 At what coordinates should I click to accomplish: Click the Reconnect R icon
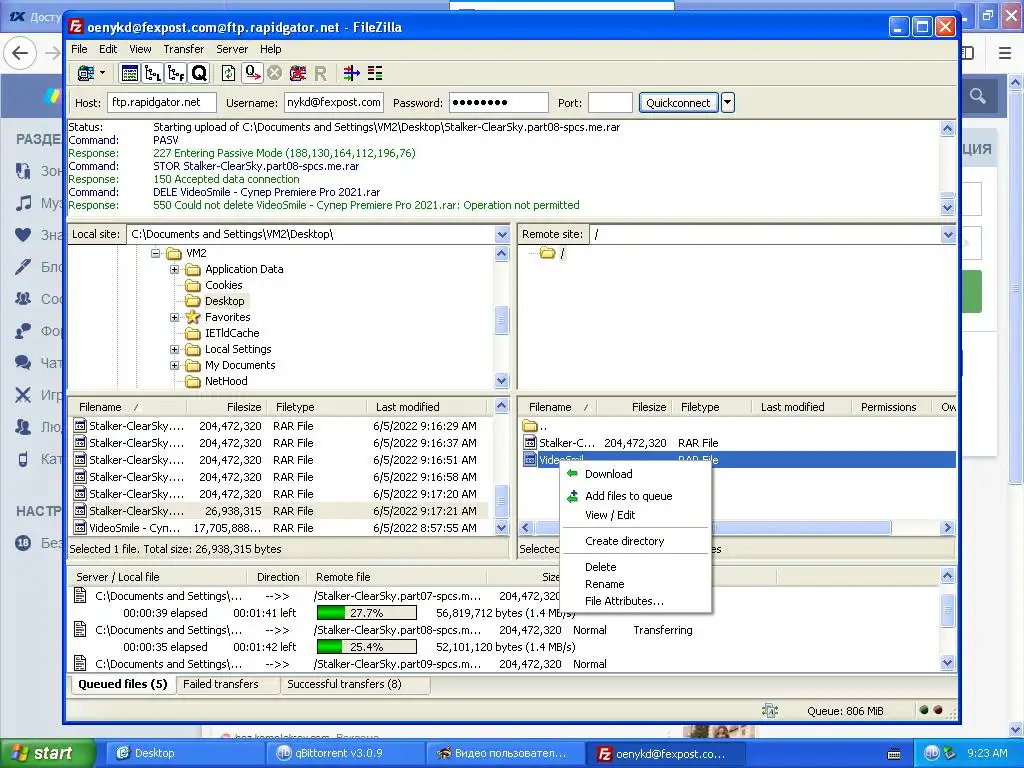(320, 74)
